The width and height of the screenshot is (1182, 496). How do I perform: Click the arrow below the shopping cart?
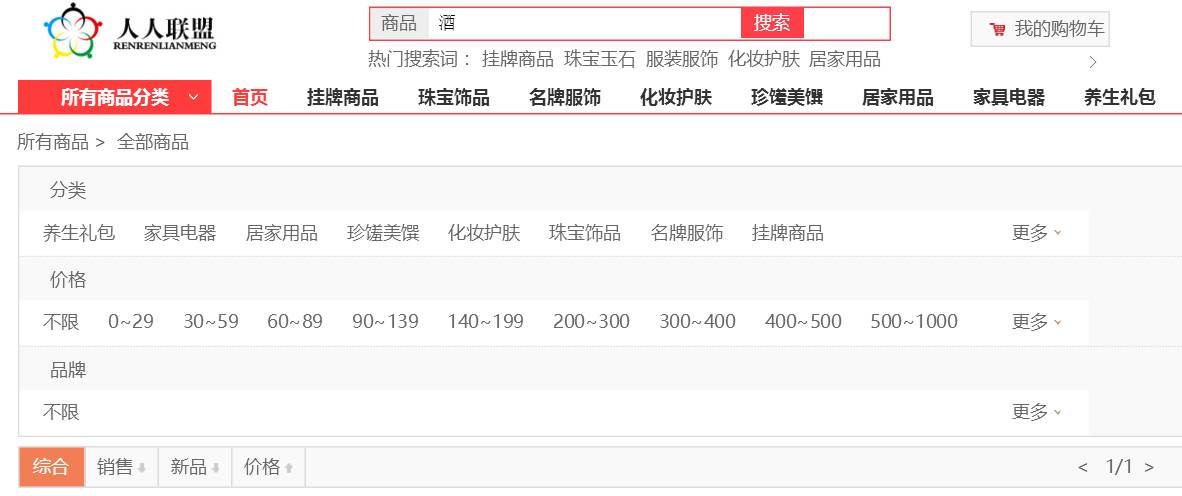click(1092, 62)
